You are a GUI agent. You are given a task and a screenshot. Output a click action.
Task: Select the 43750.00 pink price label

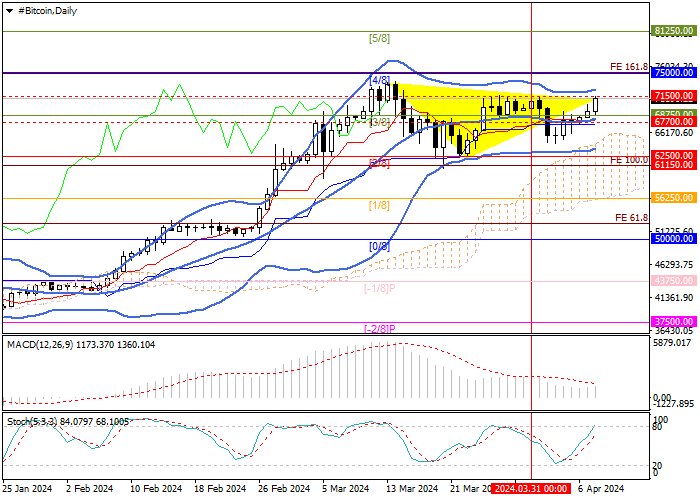[x=674, y=280]
